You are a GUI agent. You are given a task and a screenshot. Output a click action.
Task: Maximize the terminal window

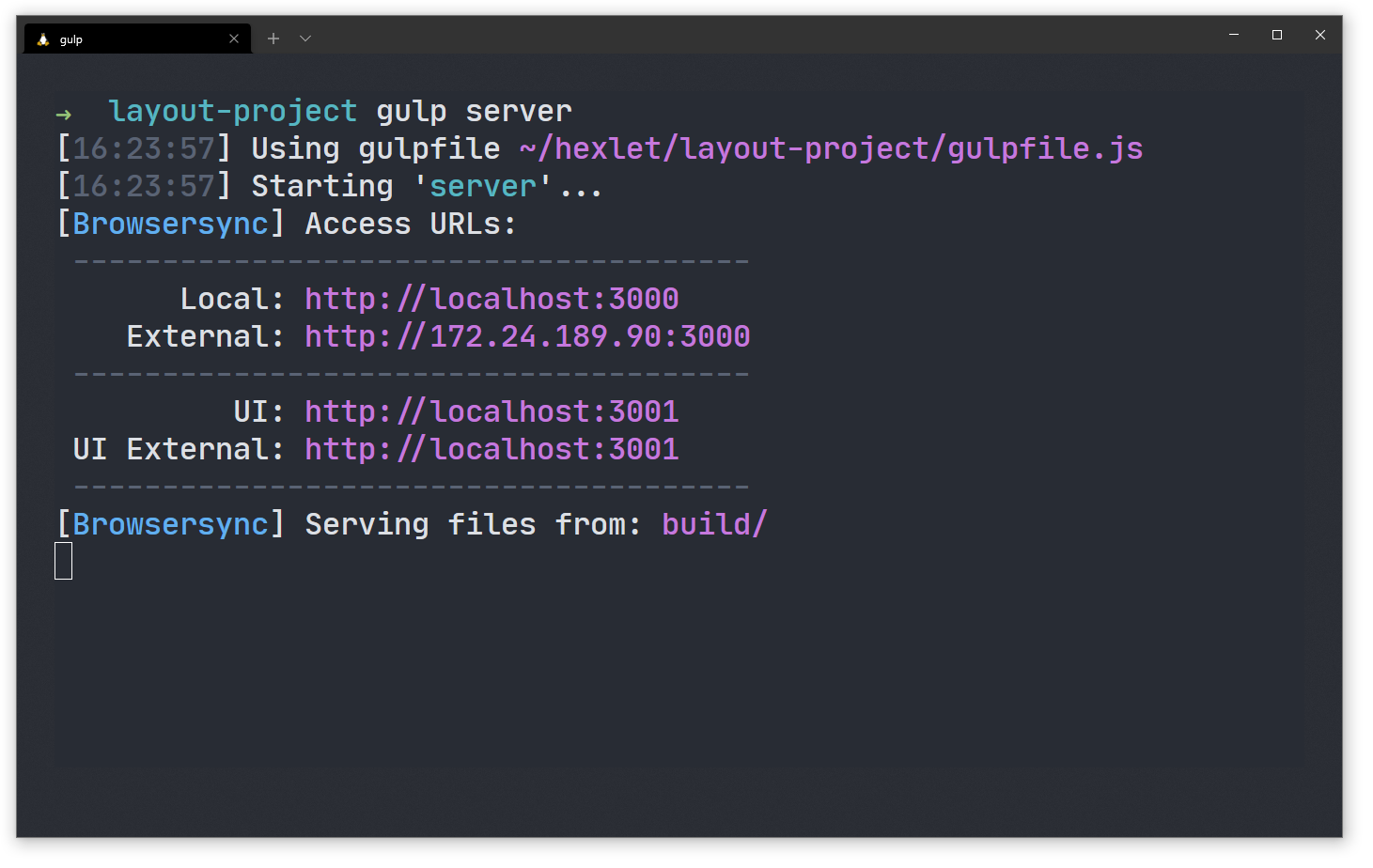[x=1277, y=35]
